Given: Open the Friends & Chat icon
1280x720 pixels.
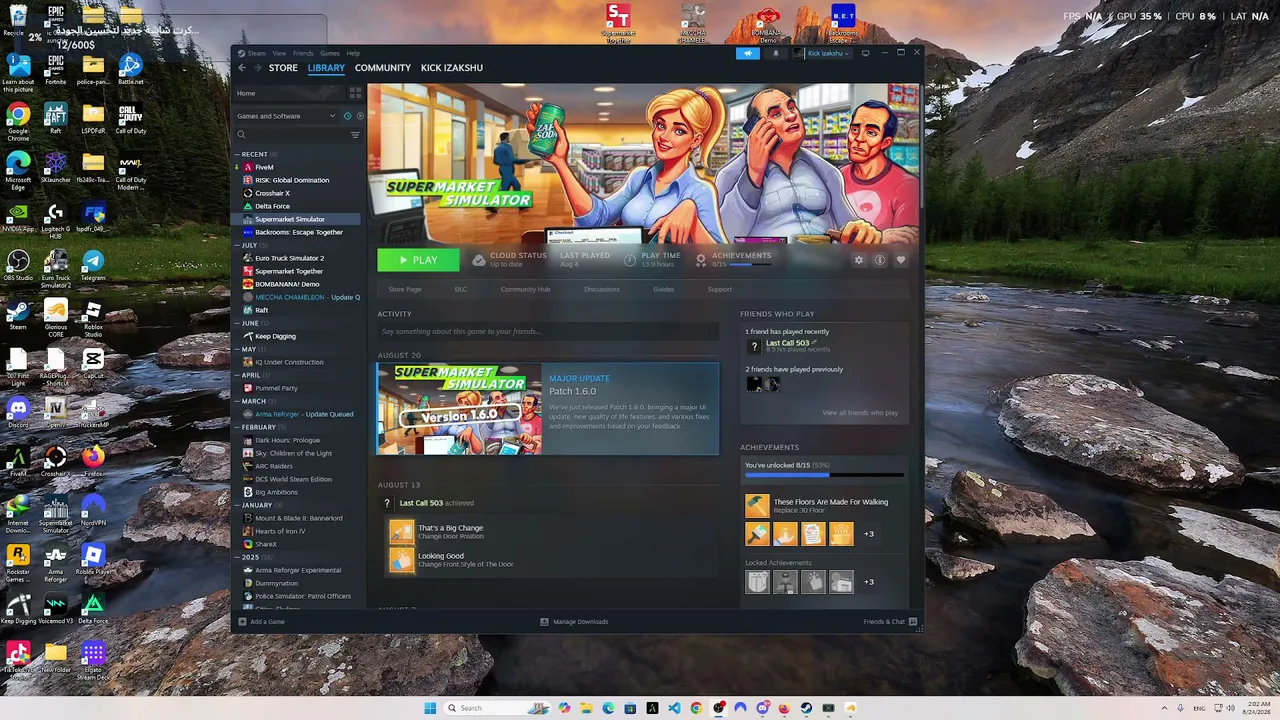Looking at the screenshot, I should click(x=913, y=622).
